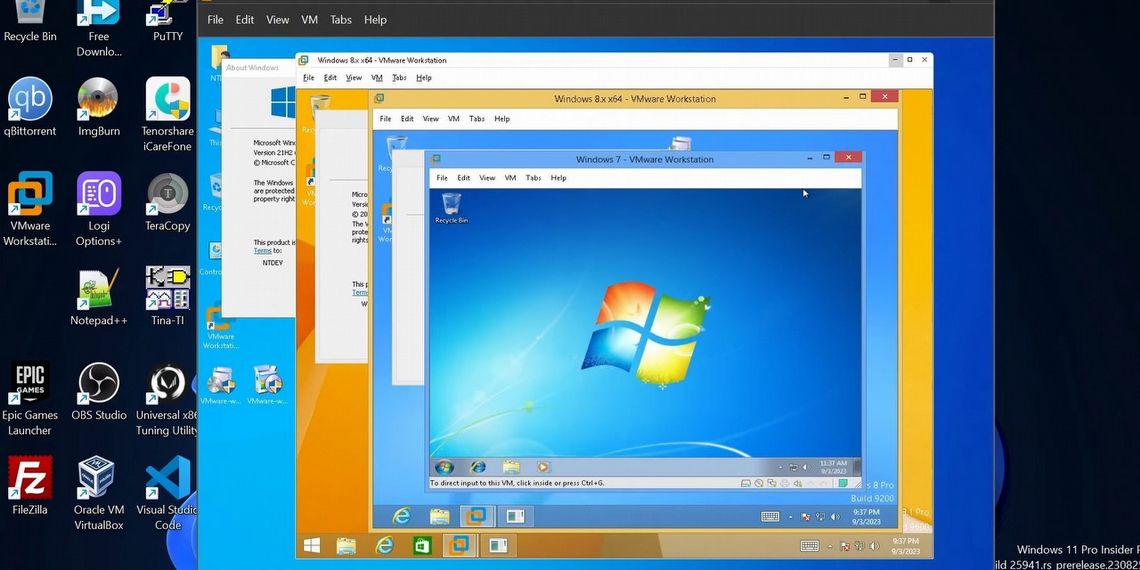Launch VMware Workstation from host desktop

click(x=30, y=209)
